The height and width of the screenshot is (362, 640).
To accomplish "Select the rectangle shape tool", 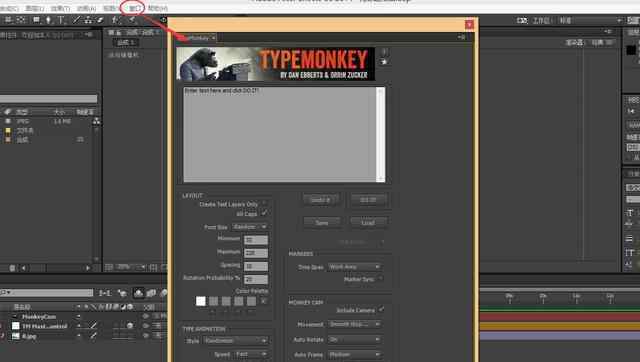I will (36, 20).
